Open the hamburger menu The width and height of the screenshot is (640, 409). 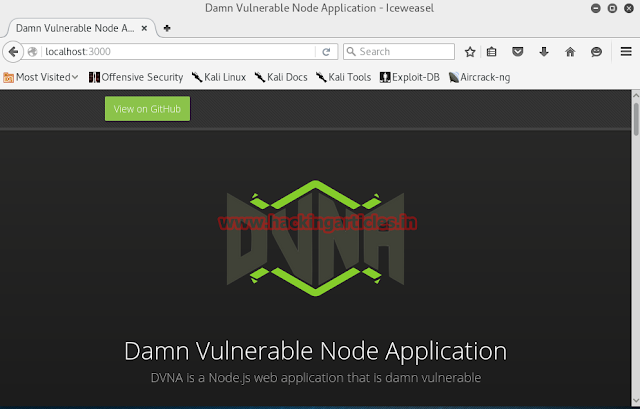(626, 51)
